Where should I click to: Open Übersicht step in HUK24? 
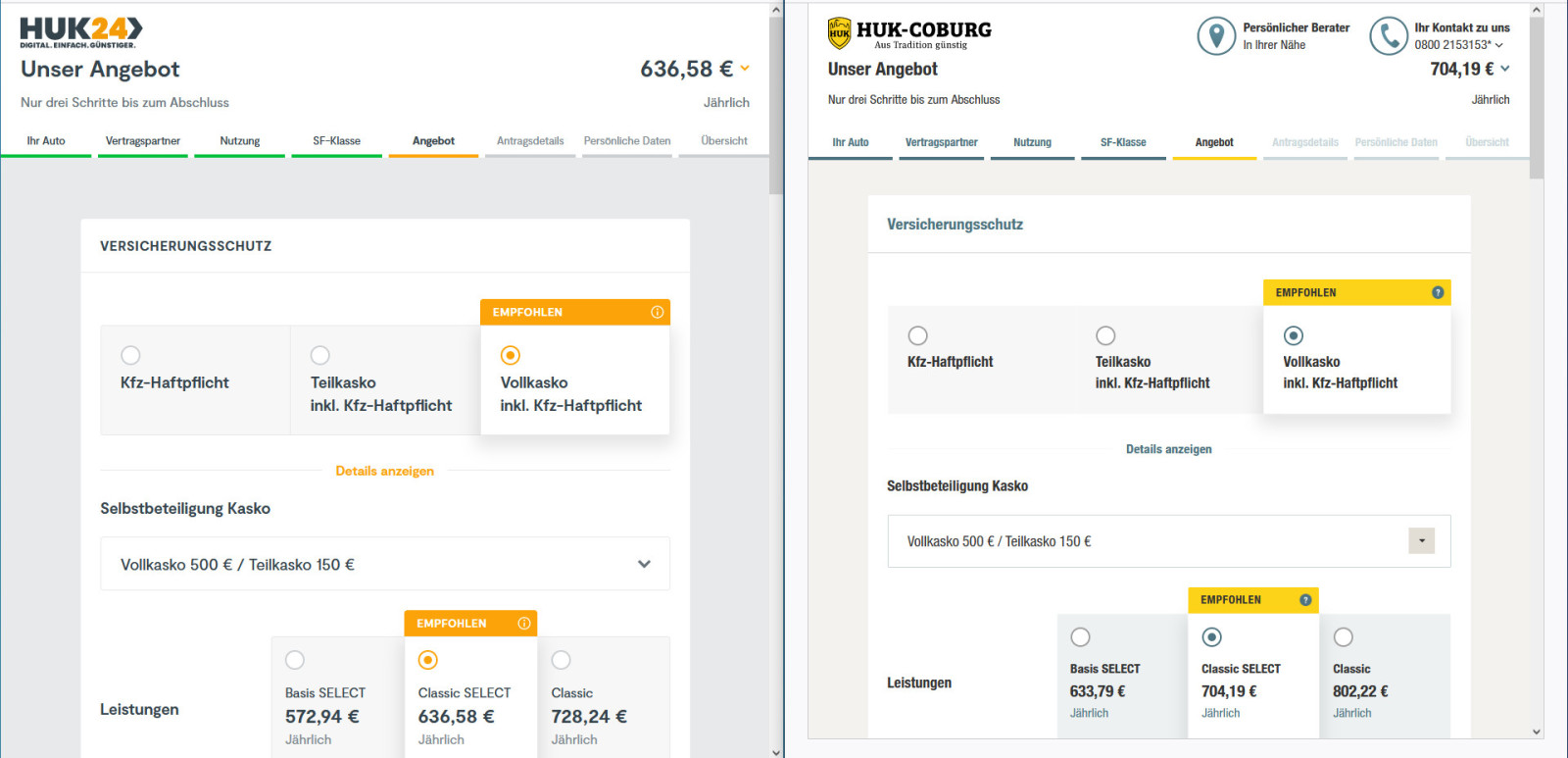point(724,141)
